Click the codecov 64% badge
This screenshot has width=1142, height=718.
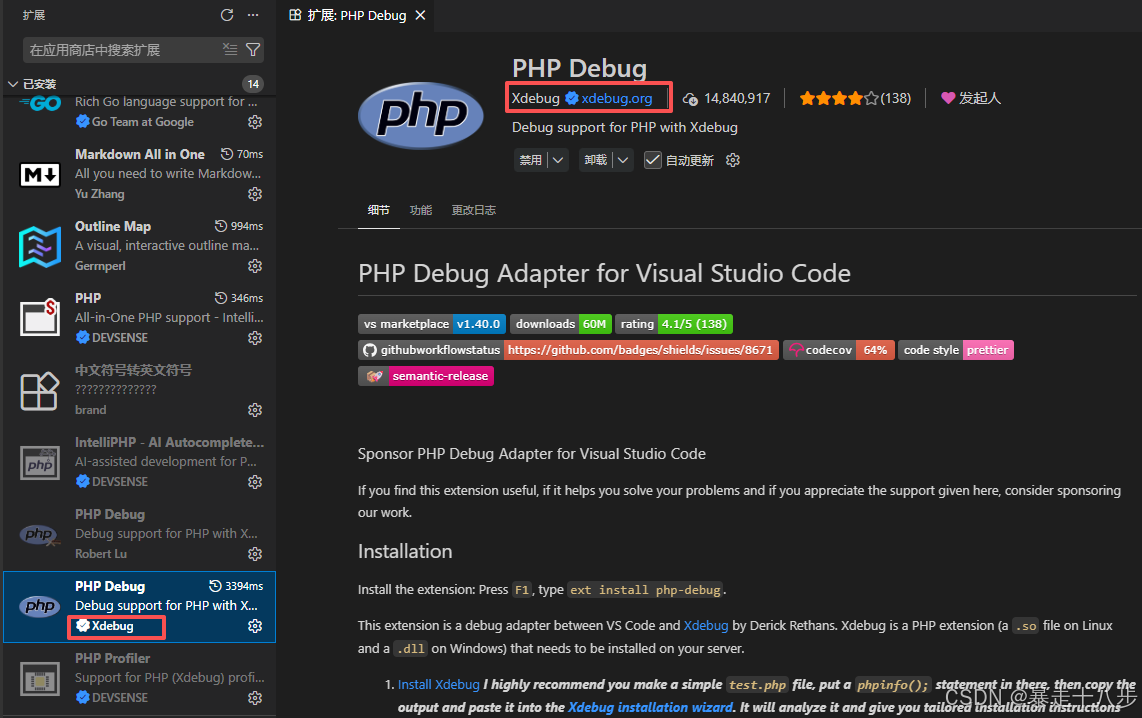click(x=838, y=350)
